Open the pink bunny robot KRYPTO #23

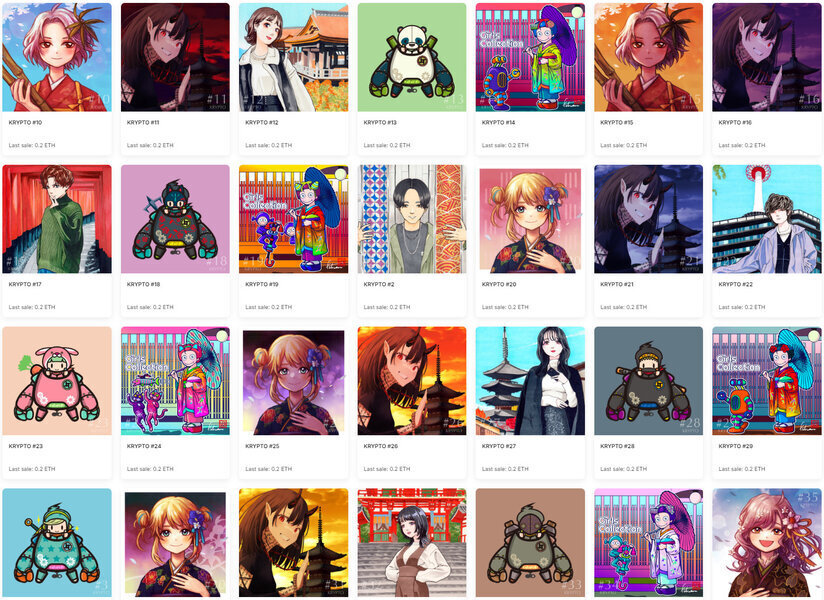(x=57, y=381)
